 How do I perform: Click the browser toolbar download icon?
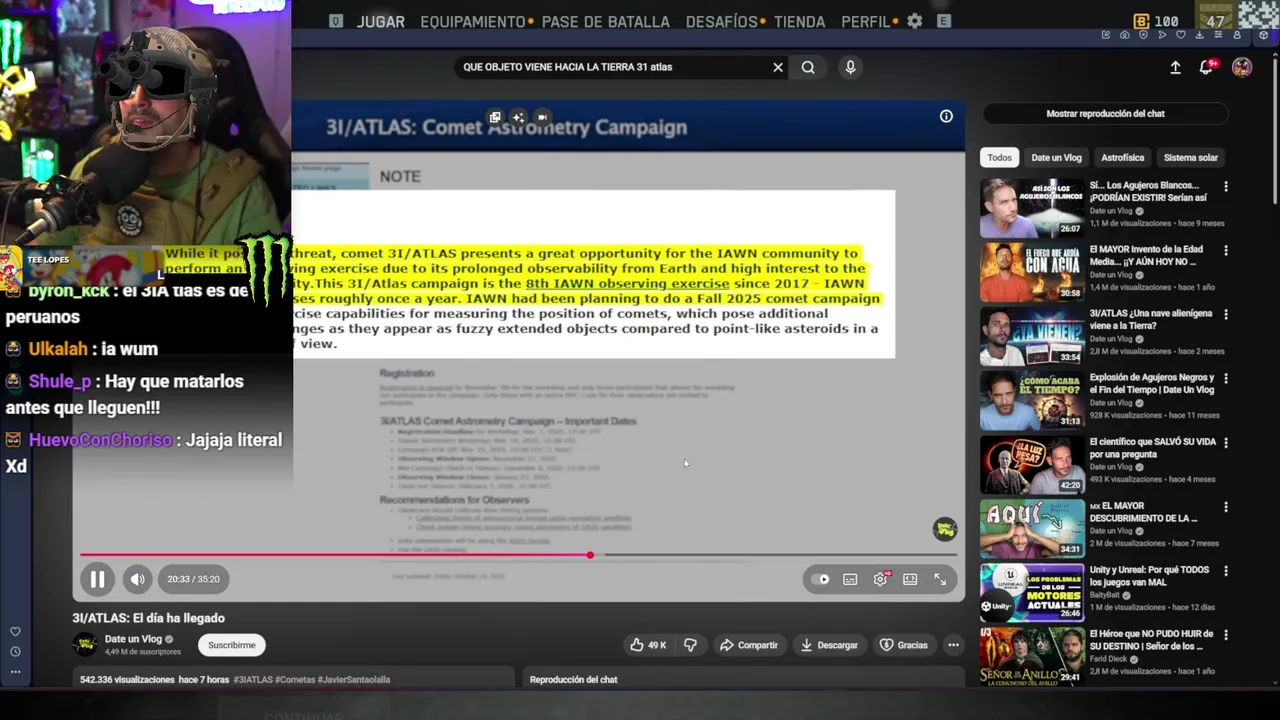[1199, 35]
